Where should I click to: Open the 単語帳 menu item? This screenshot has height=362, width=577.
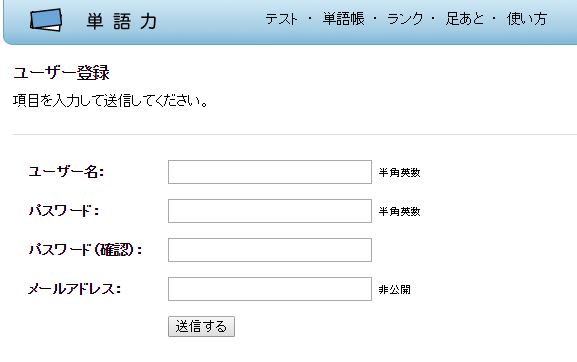click(x=343, y=19)
